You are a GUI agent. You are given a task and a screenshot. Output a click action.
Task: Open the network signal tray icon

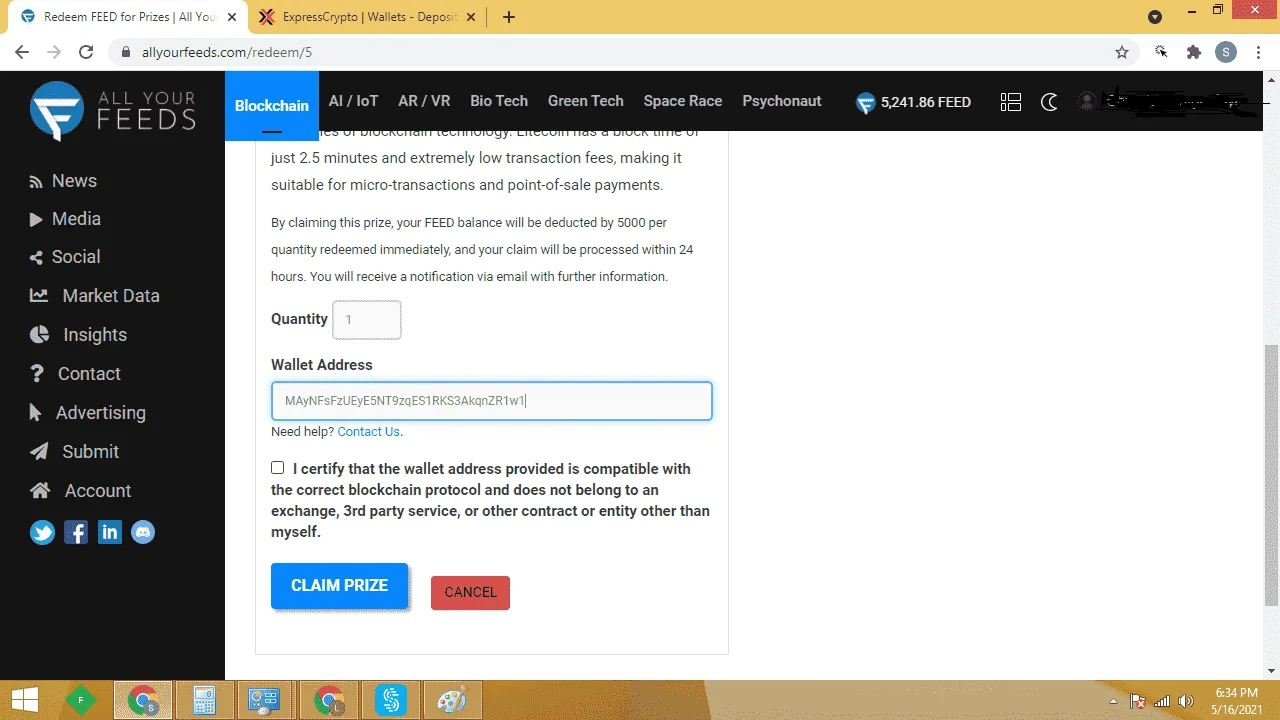[x=1162, y=701]
